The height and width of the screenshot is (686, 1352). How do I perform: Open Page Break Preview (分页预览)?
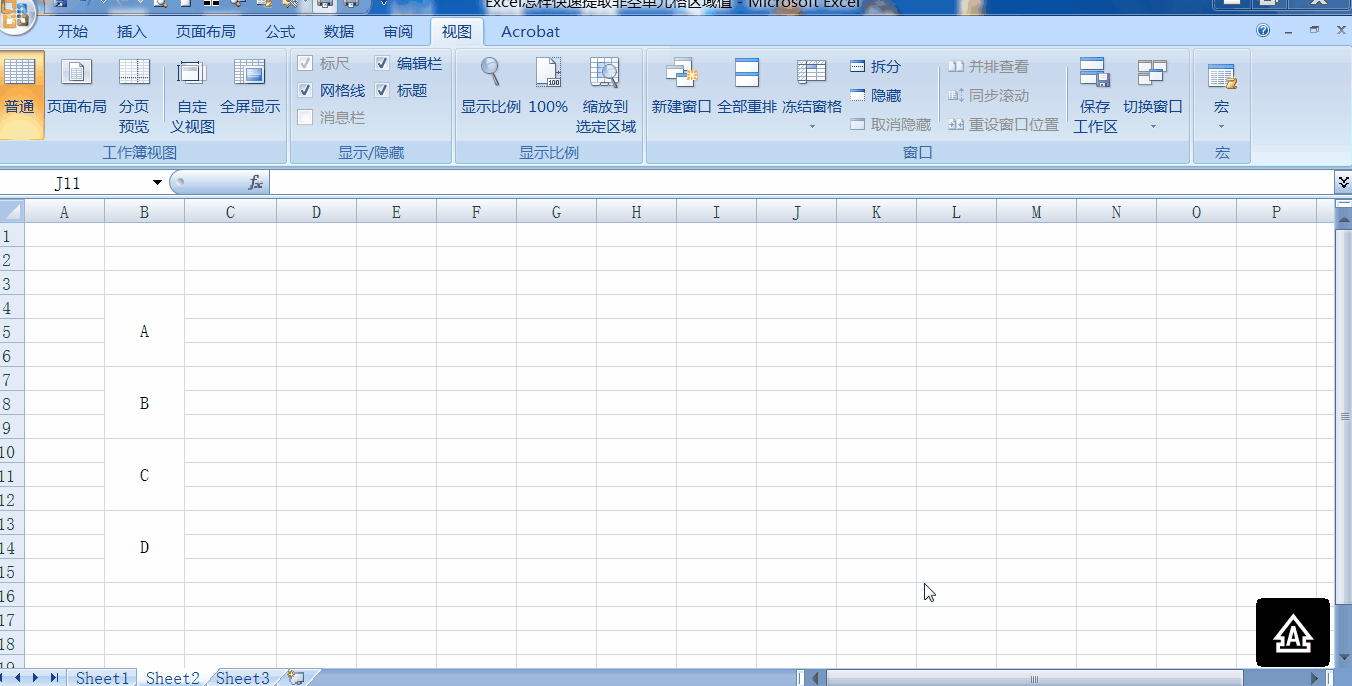pos(134,95)
